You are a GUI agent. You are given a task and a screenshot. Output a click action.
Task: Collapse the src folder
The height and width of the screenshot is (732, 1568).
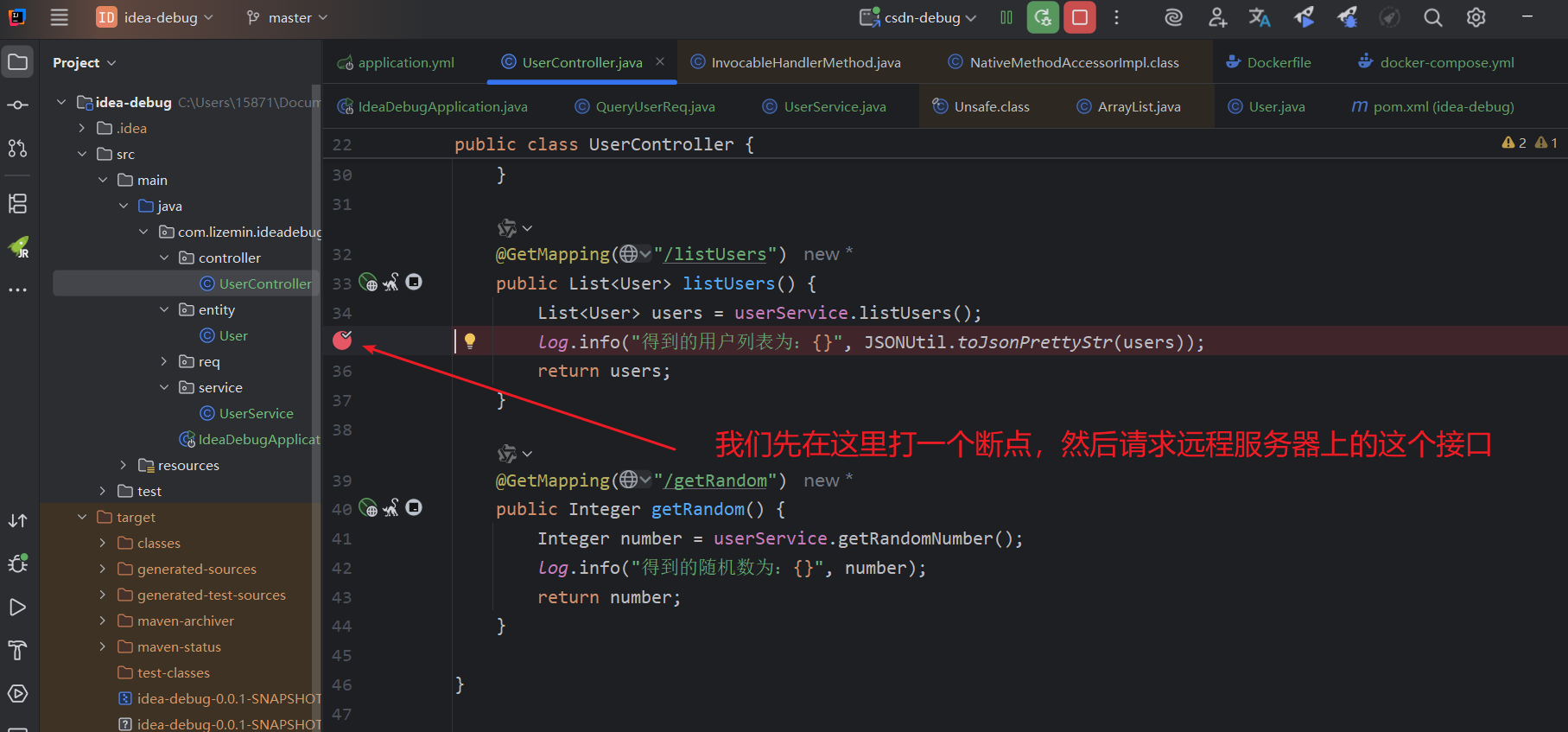[82, 154]
